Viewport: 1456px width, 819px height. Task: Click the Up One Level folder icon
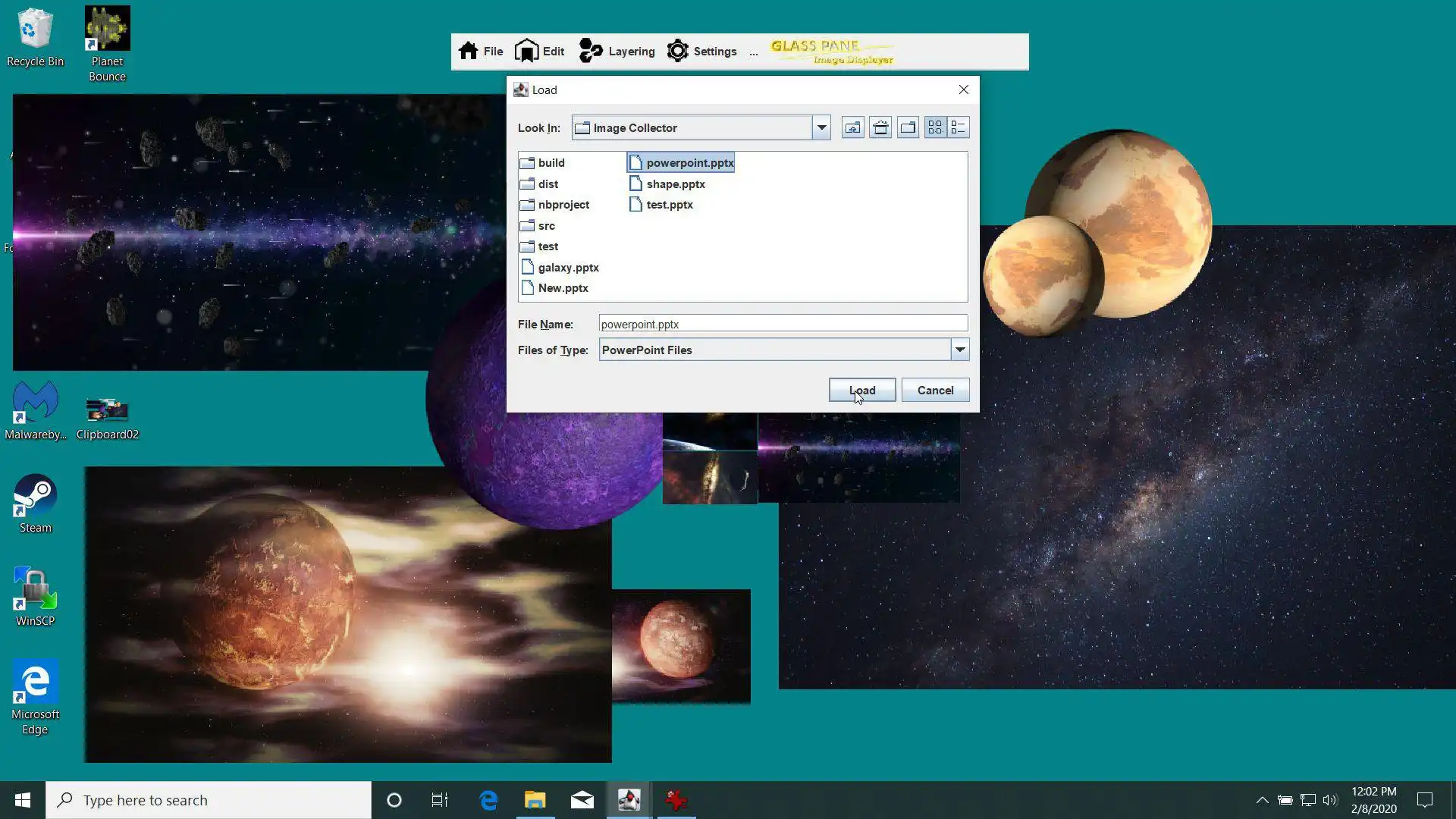click(852, 127)
